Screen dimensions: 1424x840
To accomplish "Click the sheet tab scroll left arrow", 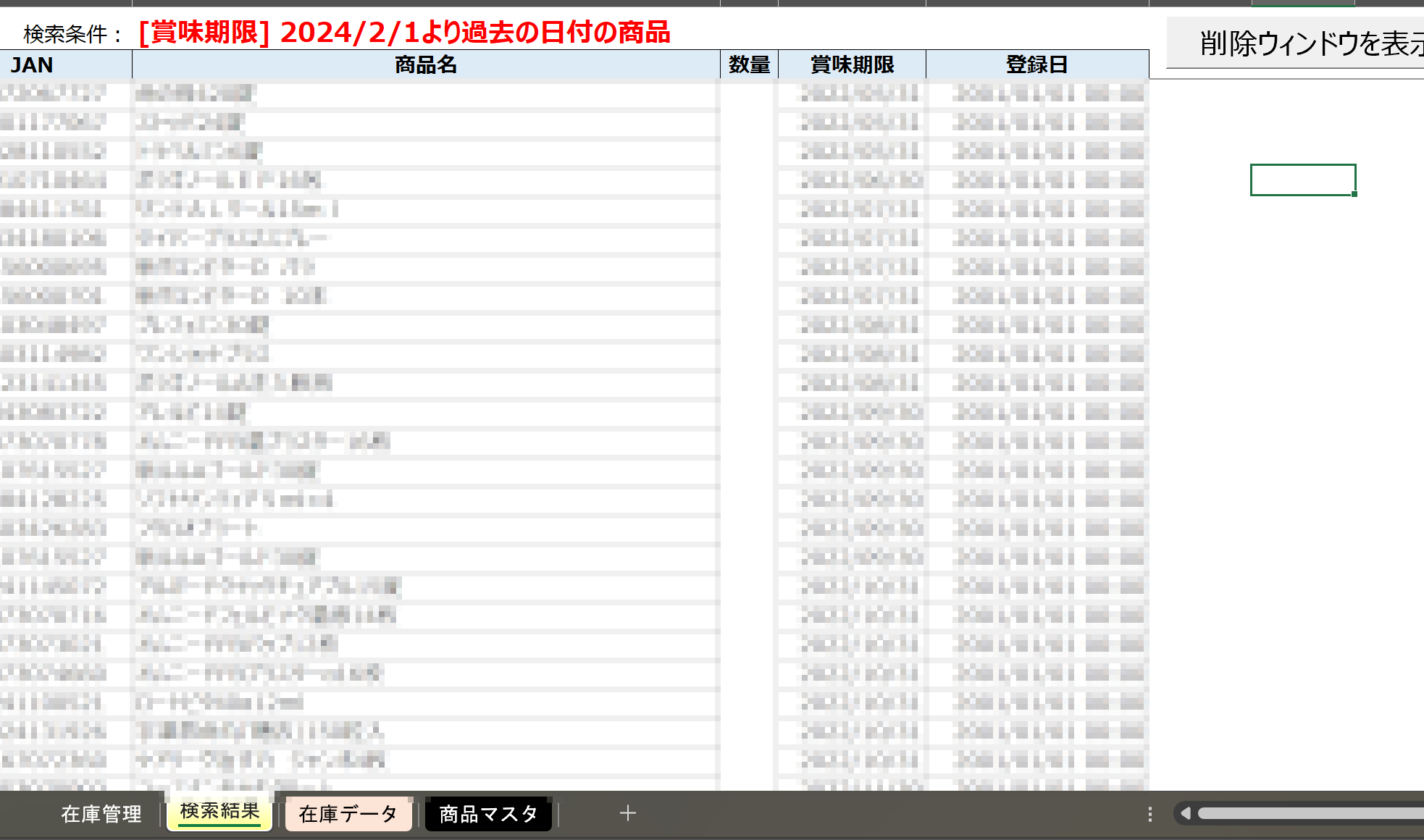I will [1186, 813].
